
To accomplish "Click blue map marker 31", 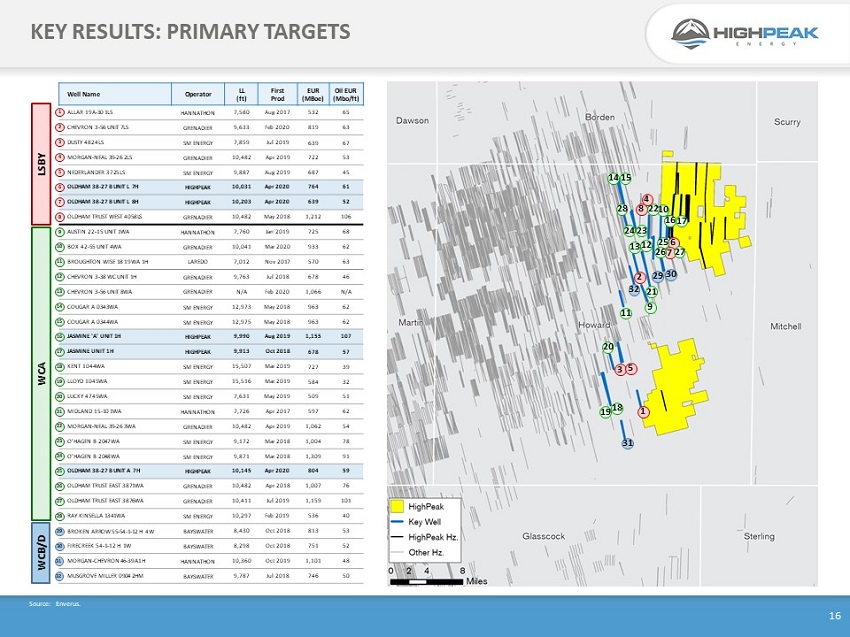I will click(627, 443).
